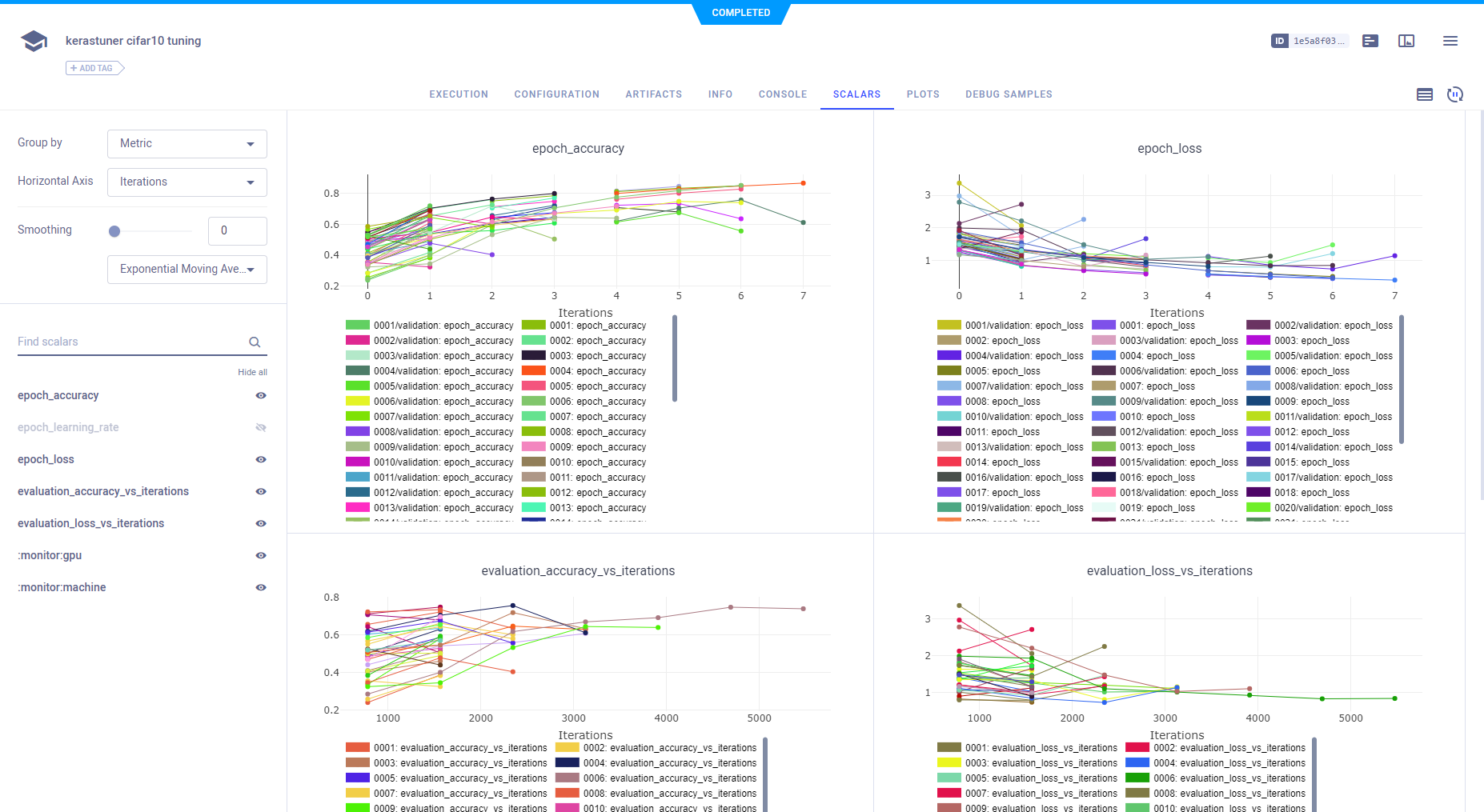This screenshot has height=812, width=1484.
Task: Toggle the scalars settings panel icon
Action: coord(1424,94)
